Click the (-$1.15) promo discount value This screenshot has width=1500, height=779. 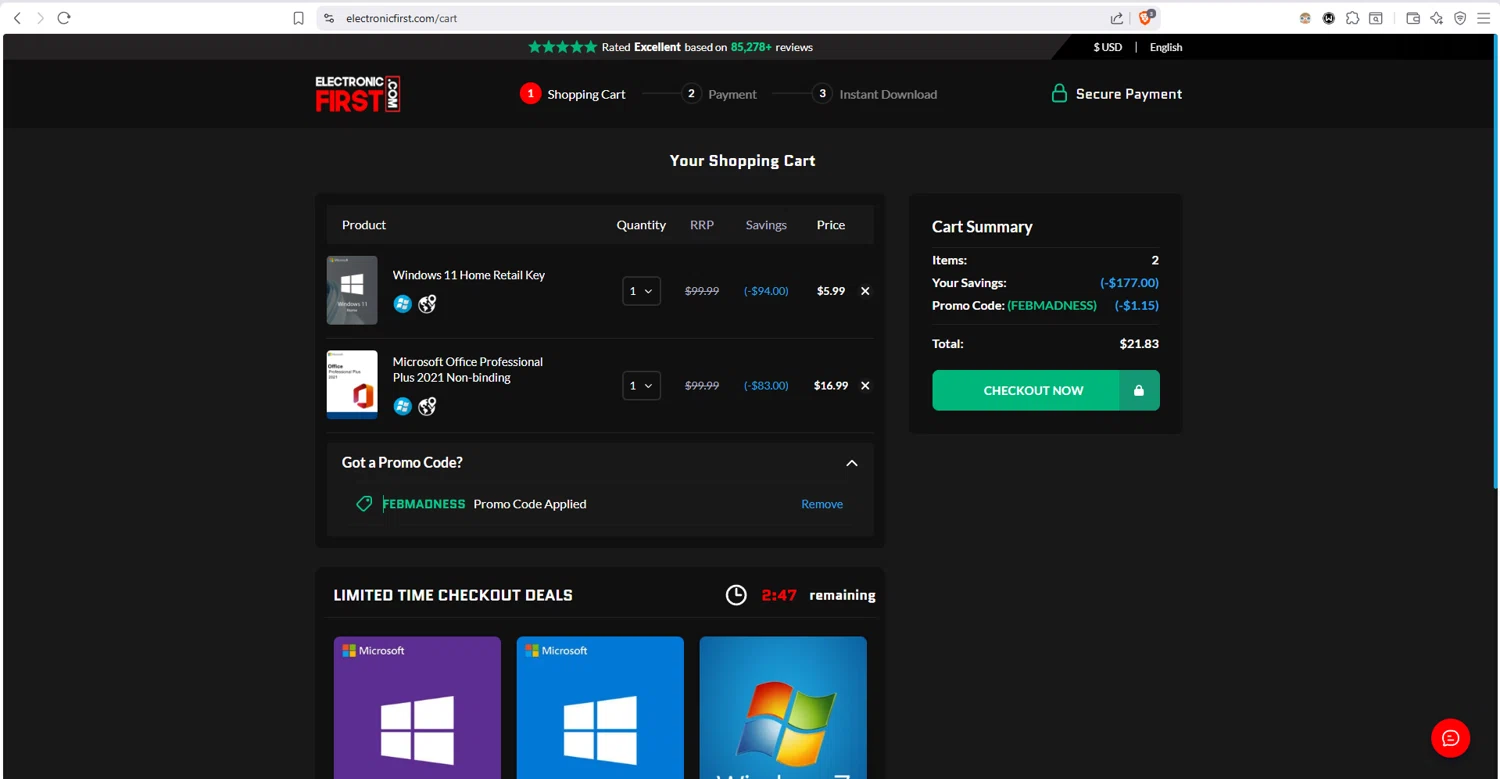pos(1137,305)
